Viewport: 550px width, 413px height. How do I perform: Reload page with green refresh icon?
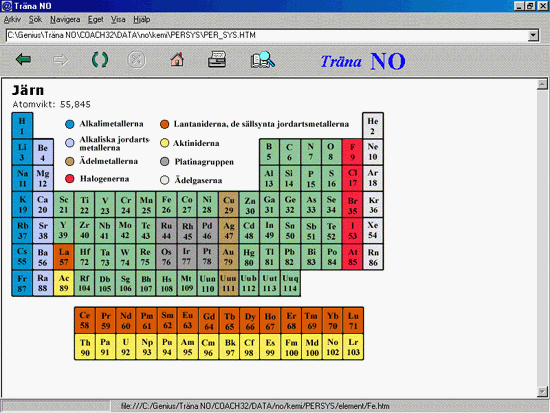click(x=100, y=60)
